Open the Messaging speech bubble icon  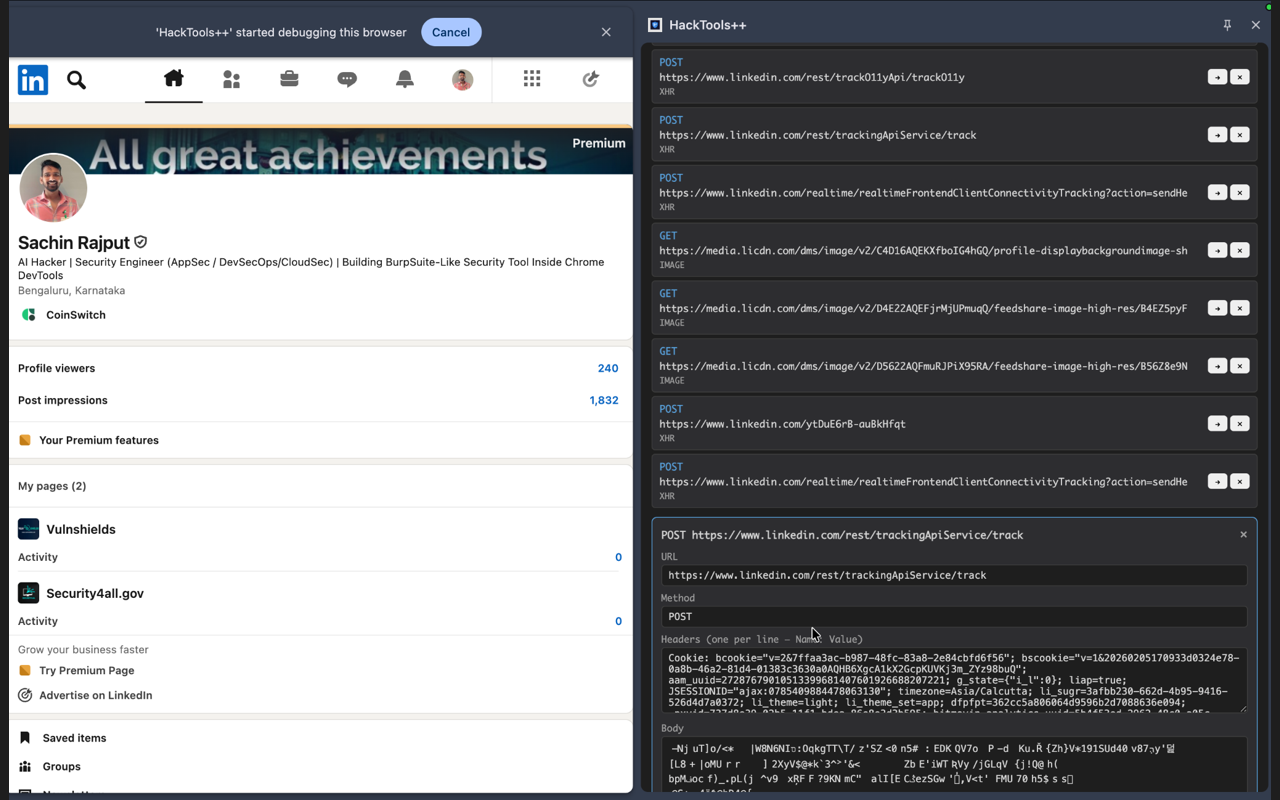[347, 80]
